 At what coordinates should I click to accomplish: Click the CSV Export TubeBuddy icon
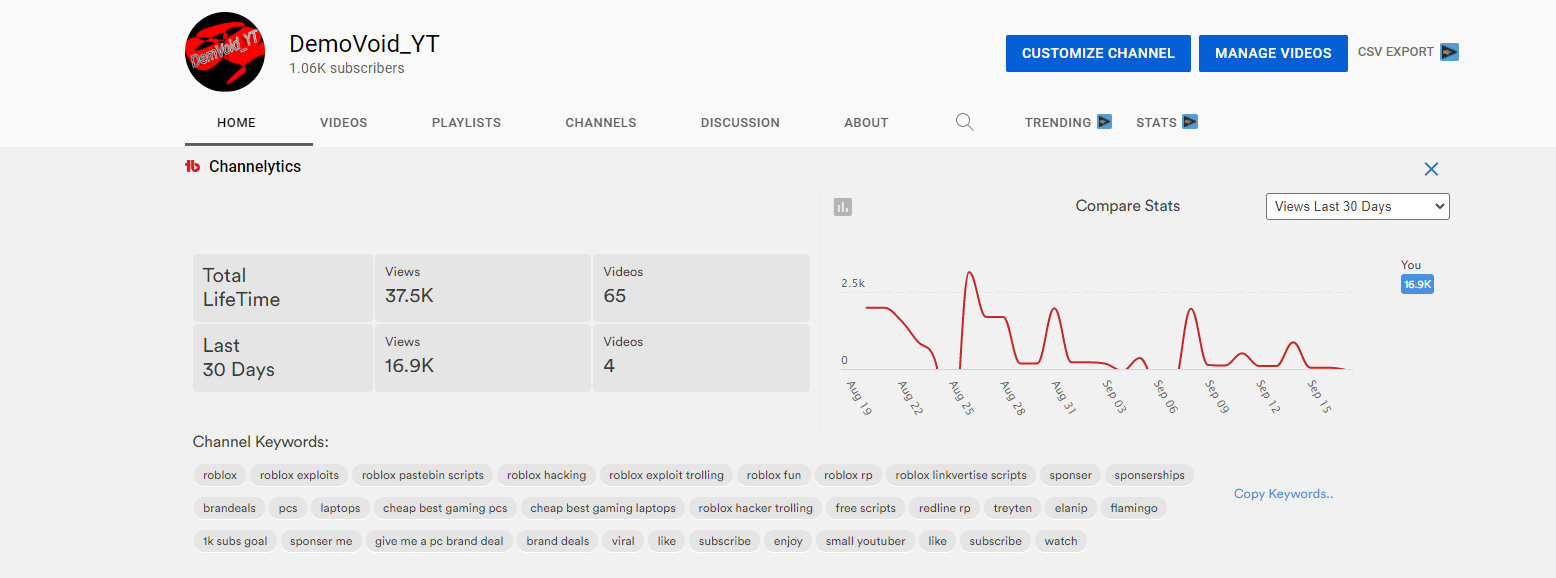tap(1449, 52)
